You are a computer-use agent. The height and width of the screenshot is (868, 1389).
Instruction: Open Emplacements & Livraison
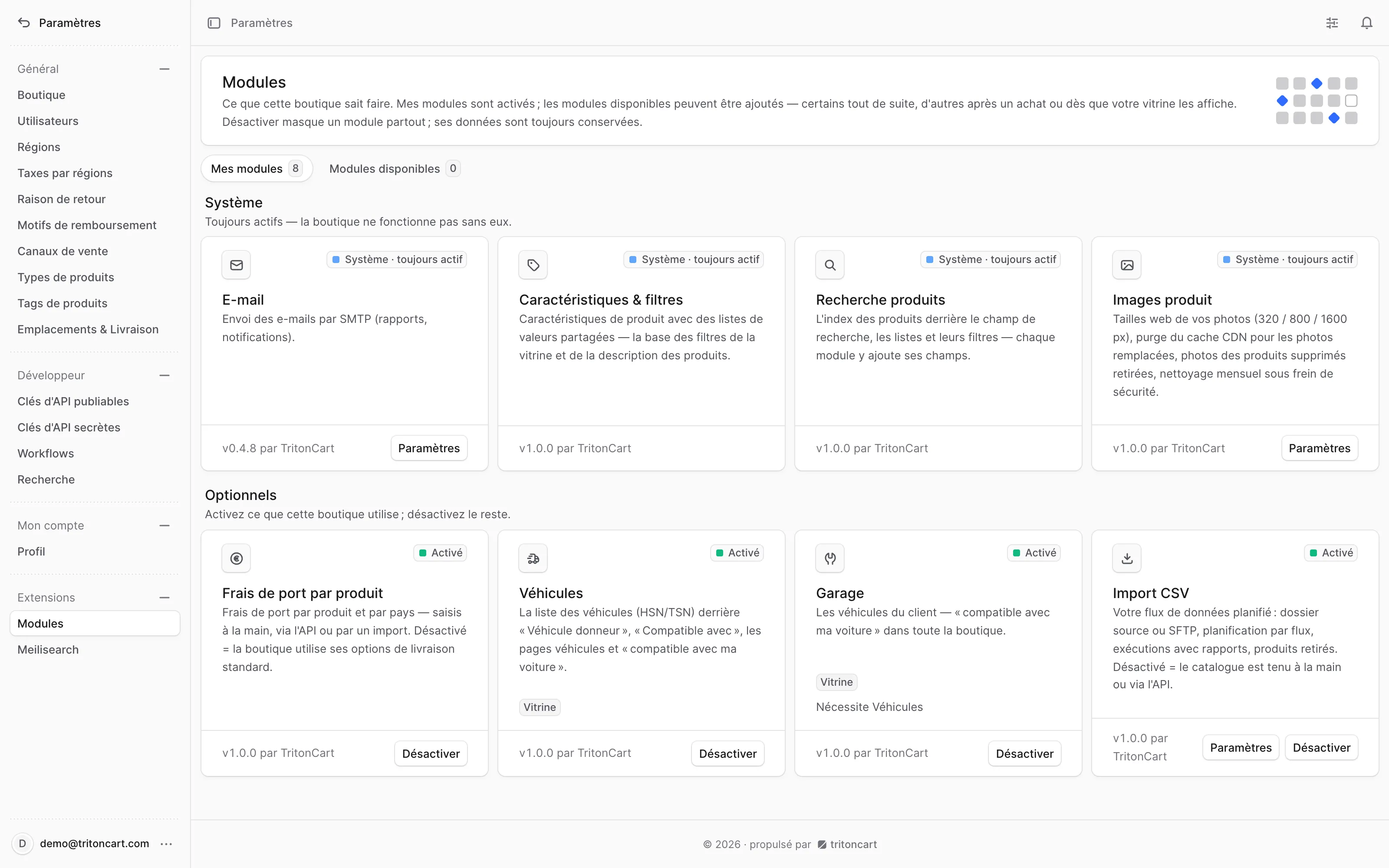95,329
